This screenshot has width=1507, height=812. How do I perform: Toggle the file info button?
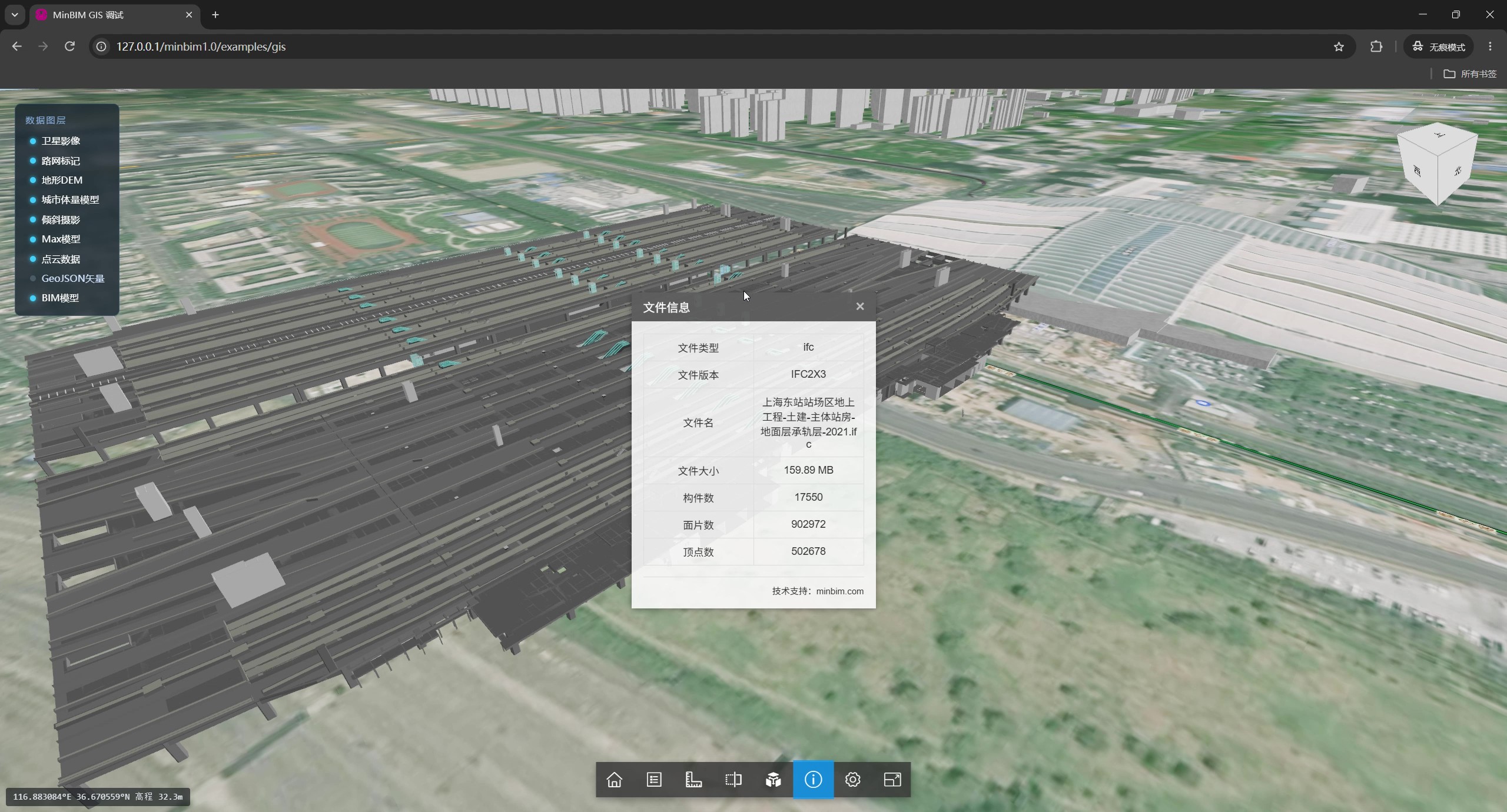(x=813, y=780)
